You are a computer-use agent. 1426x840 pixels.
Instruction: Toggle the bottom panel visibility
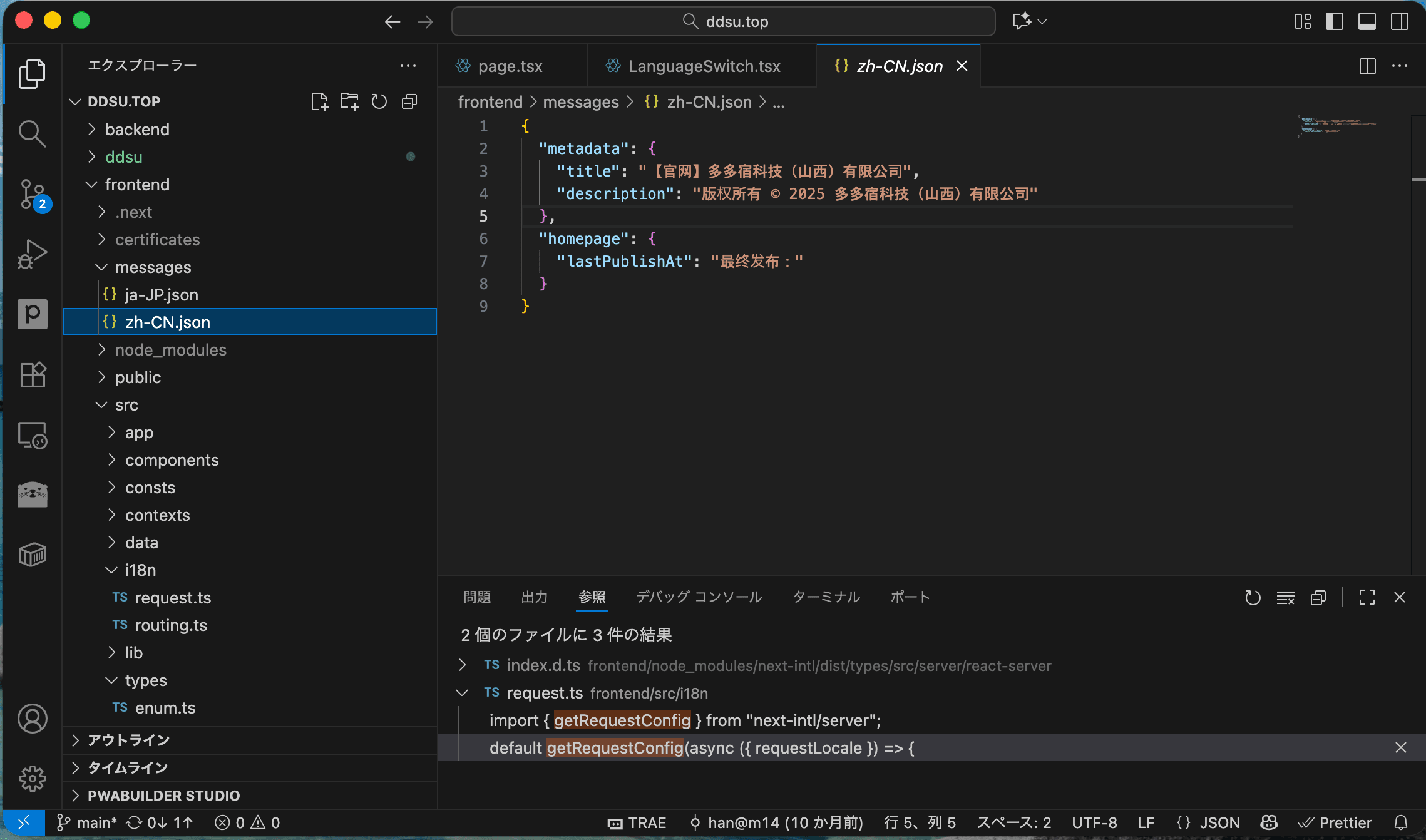tap(1367, 21)
